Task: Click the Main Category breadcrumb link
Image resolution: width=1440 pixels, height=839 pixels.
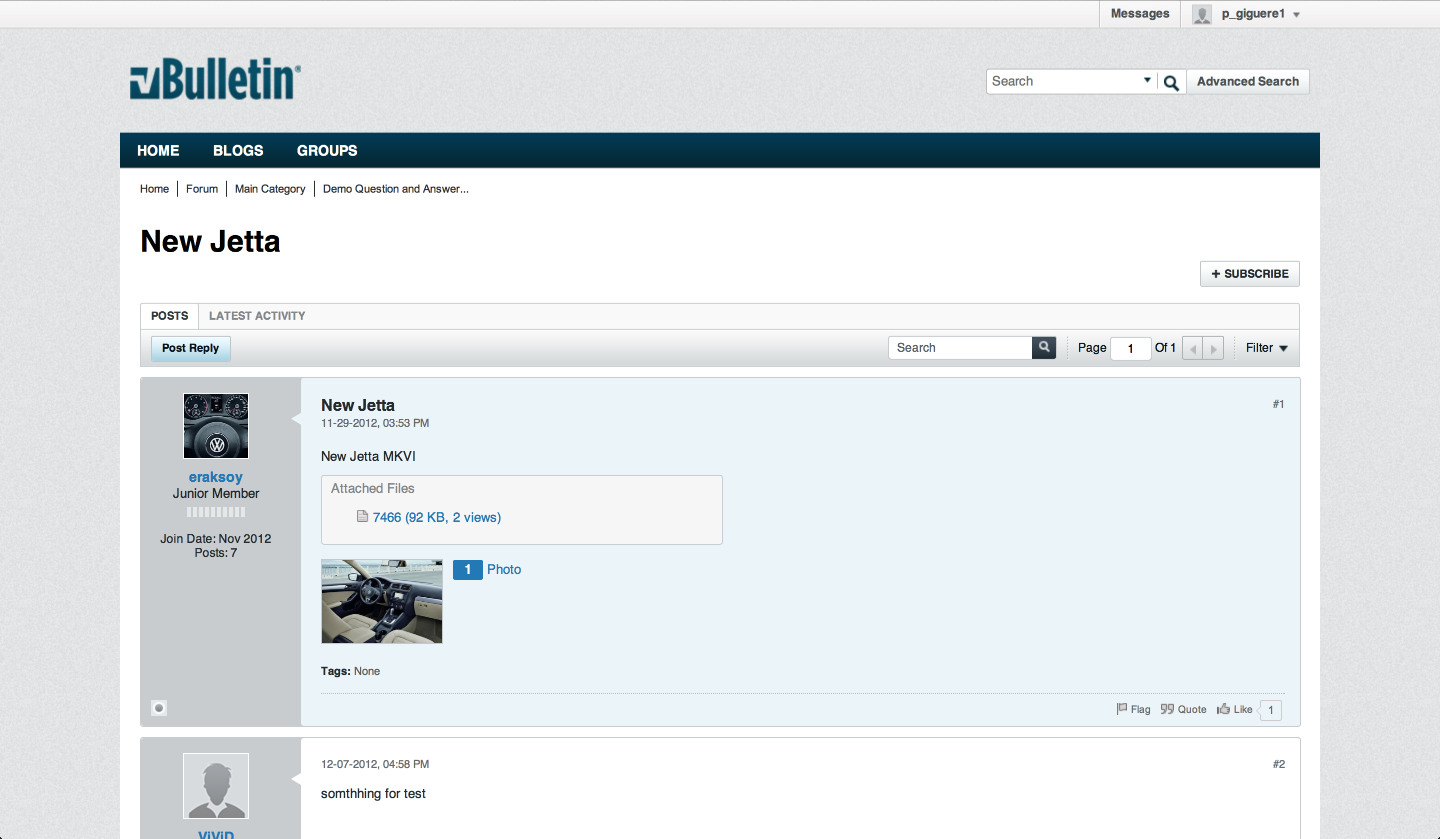Action: point(270,188)
